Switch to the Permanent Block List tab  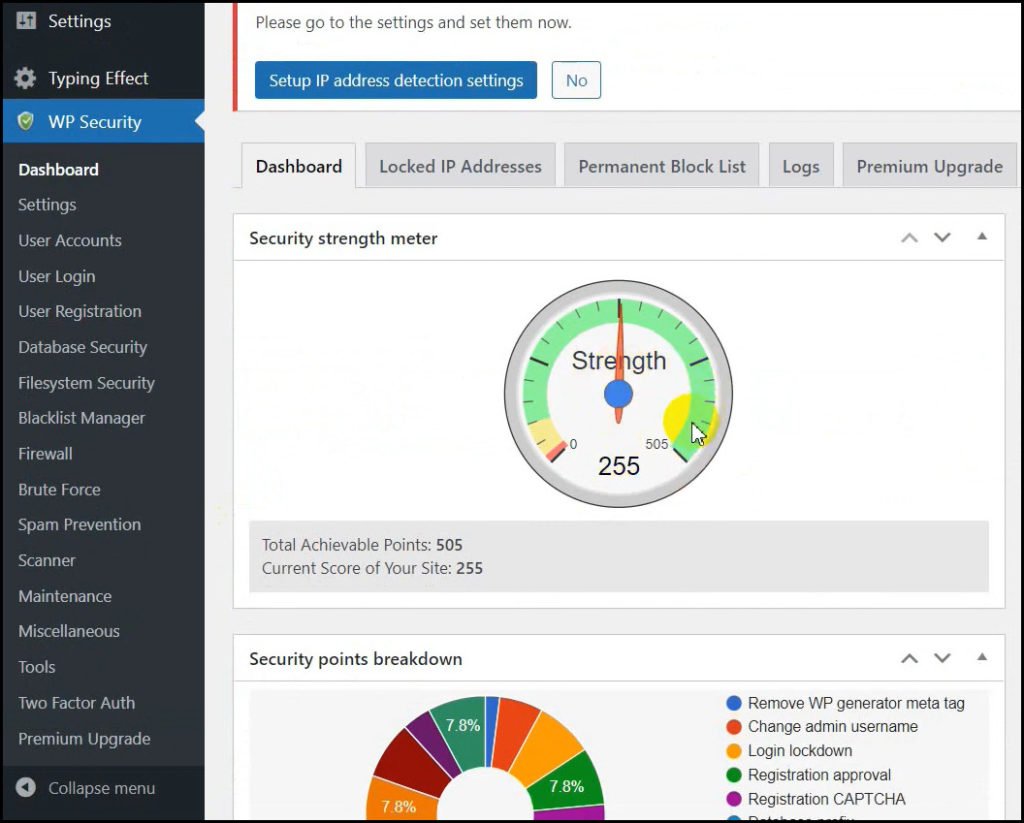coord(661,167)
